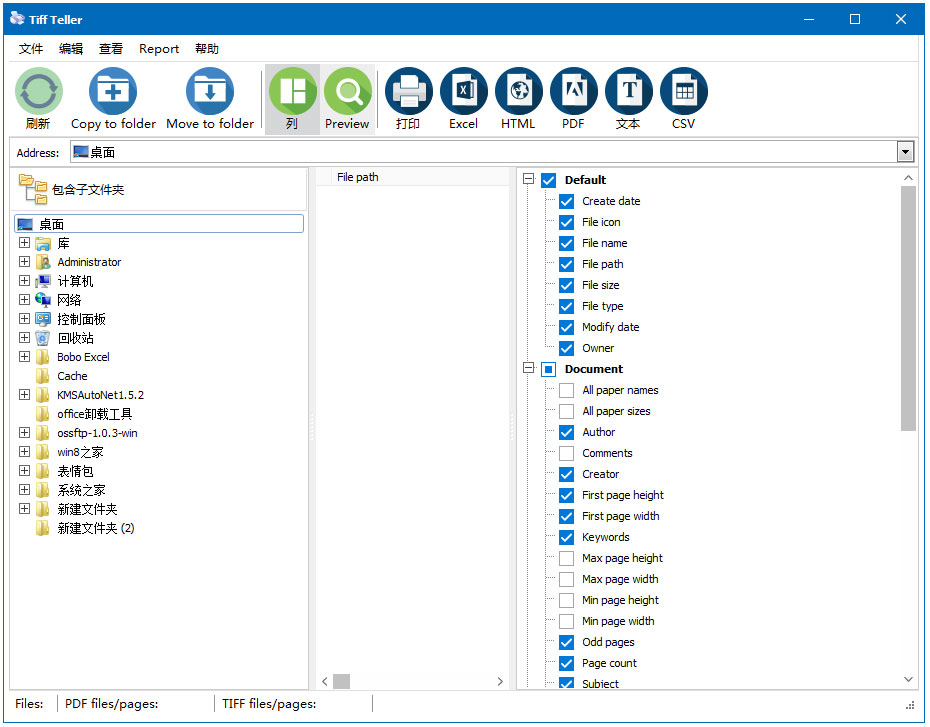The height and width of the screenshot is (727, 930).
Task: Select the 网络 network icon
Action: [43, 300]
